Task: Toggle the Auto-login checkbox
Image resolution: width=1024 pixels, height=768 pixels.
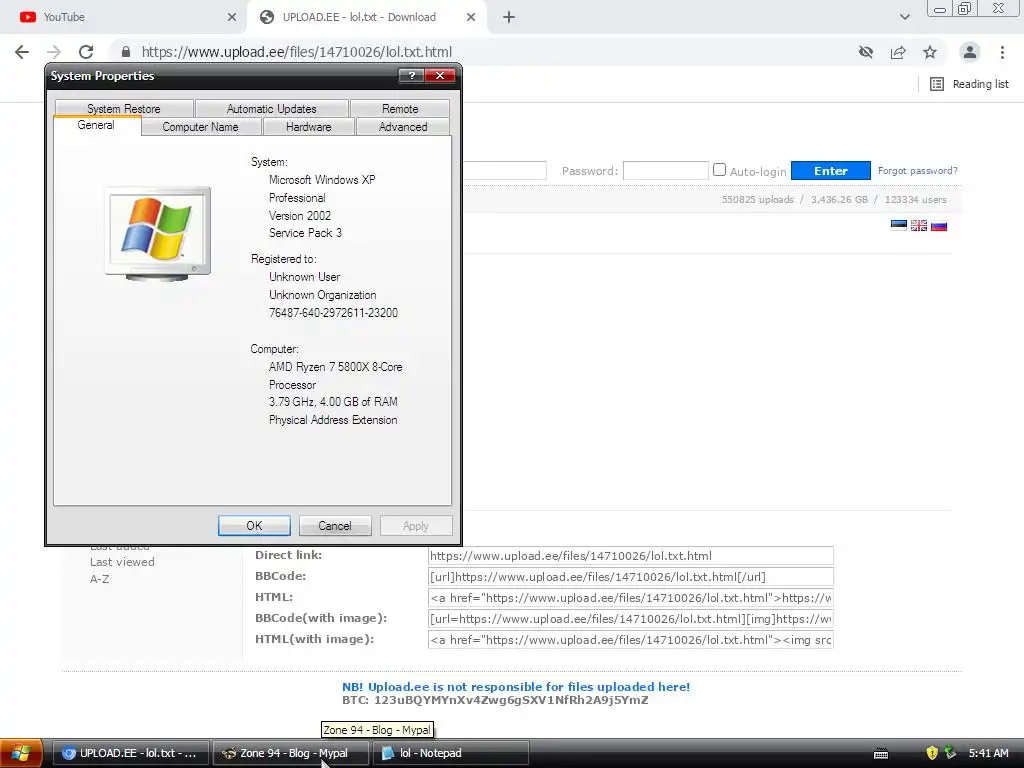Action: pos(719,170)
